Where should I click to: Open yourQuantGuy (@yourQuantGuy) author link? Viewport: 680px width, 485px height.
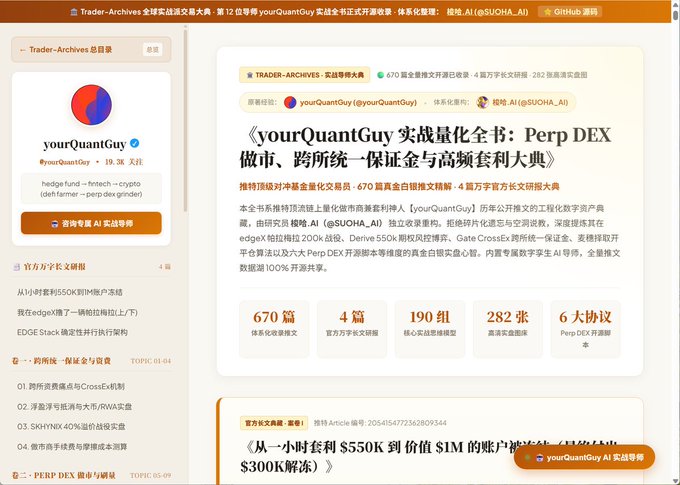point(358,102)
